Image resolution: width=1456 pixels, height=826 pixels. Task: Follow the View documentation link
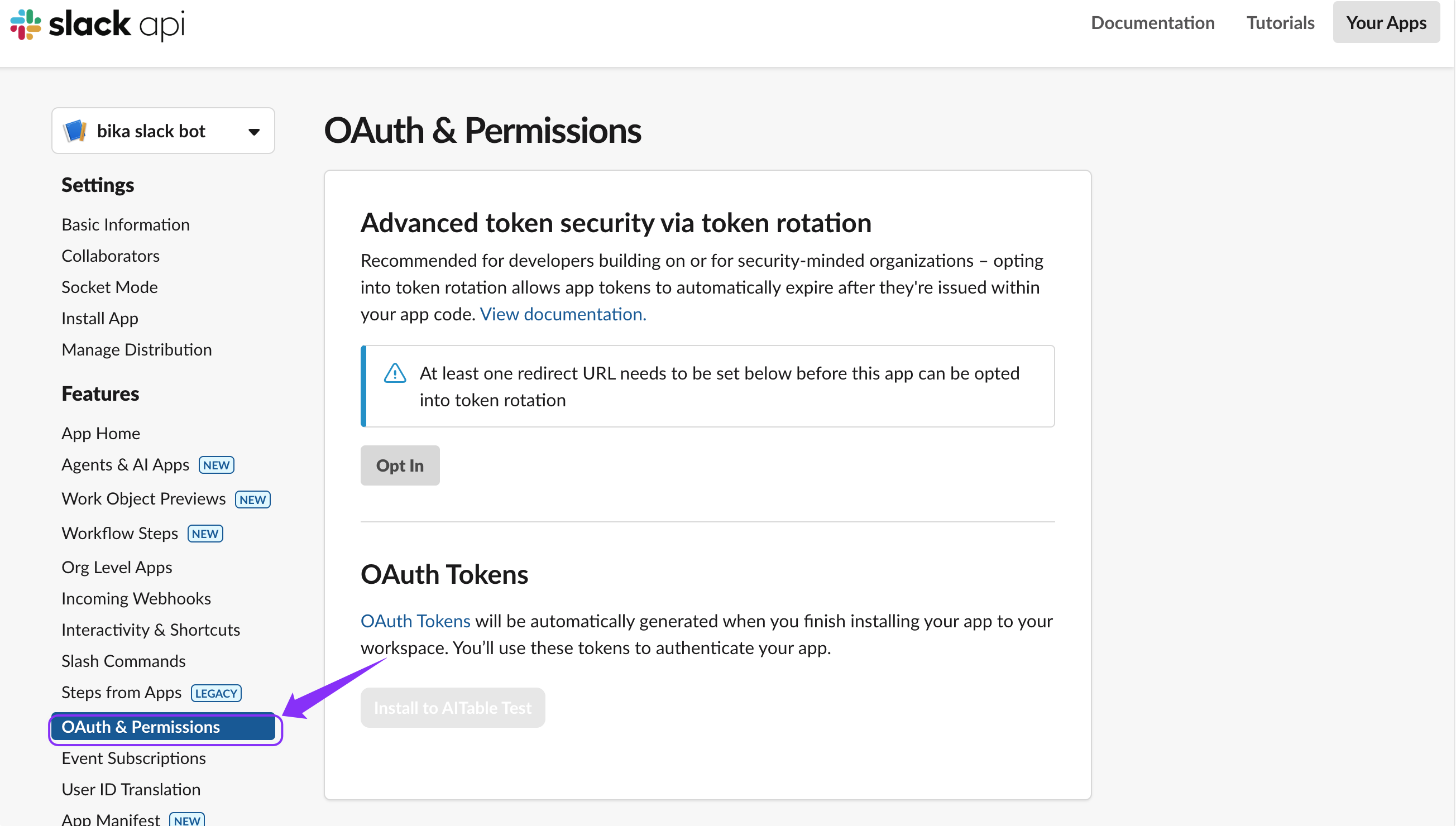563,314
